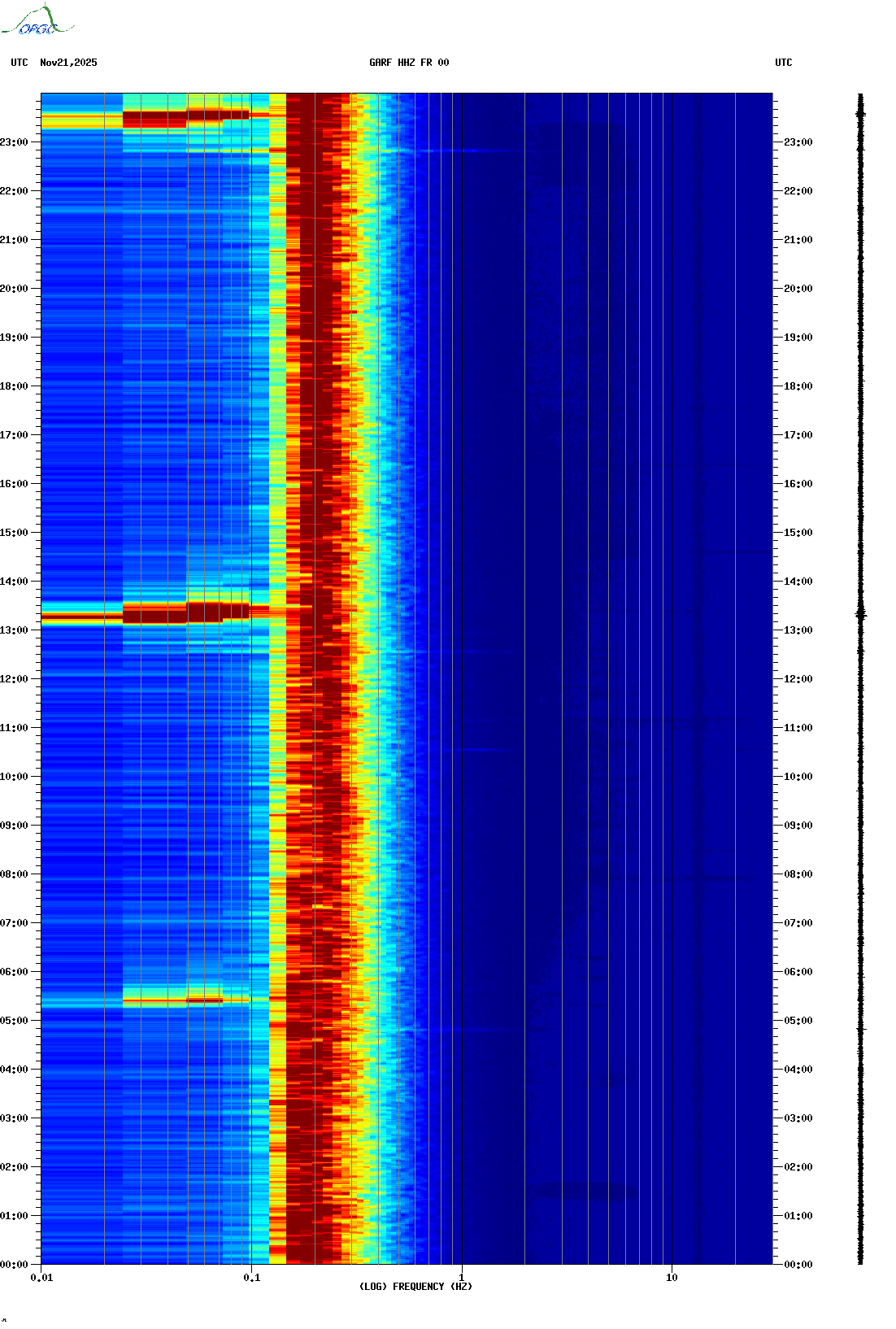Click the 0.1 frequency tick label
The width and height of the screenshot is (896, 1329).
252,1278
